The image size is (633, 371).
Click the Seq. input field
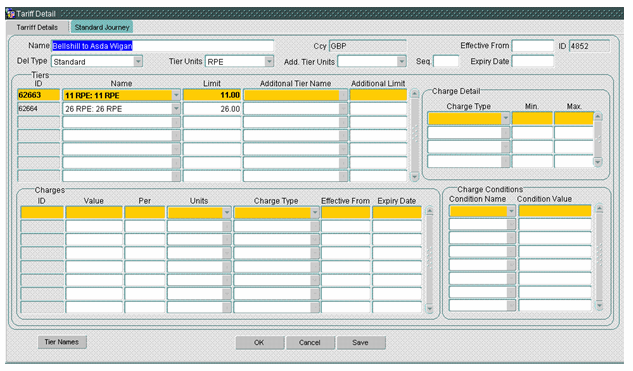[x=446, y=62]
